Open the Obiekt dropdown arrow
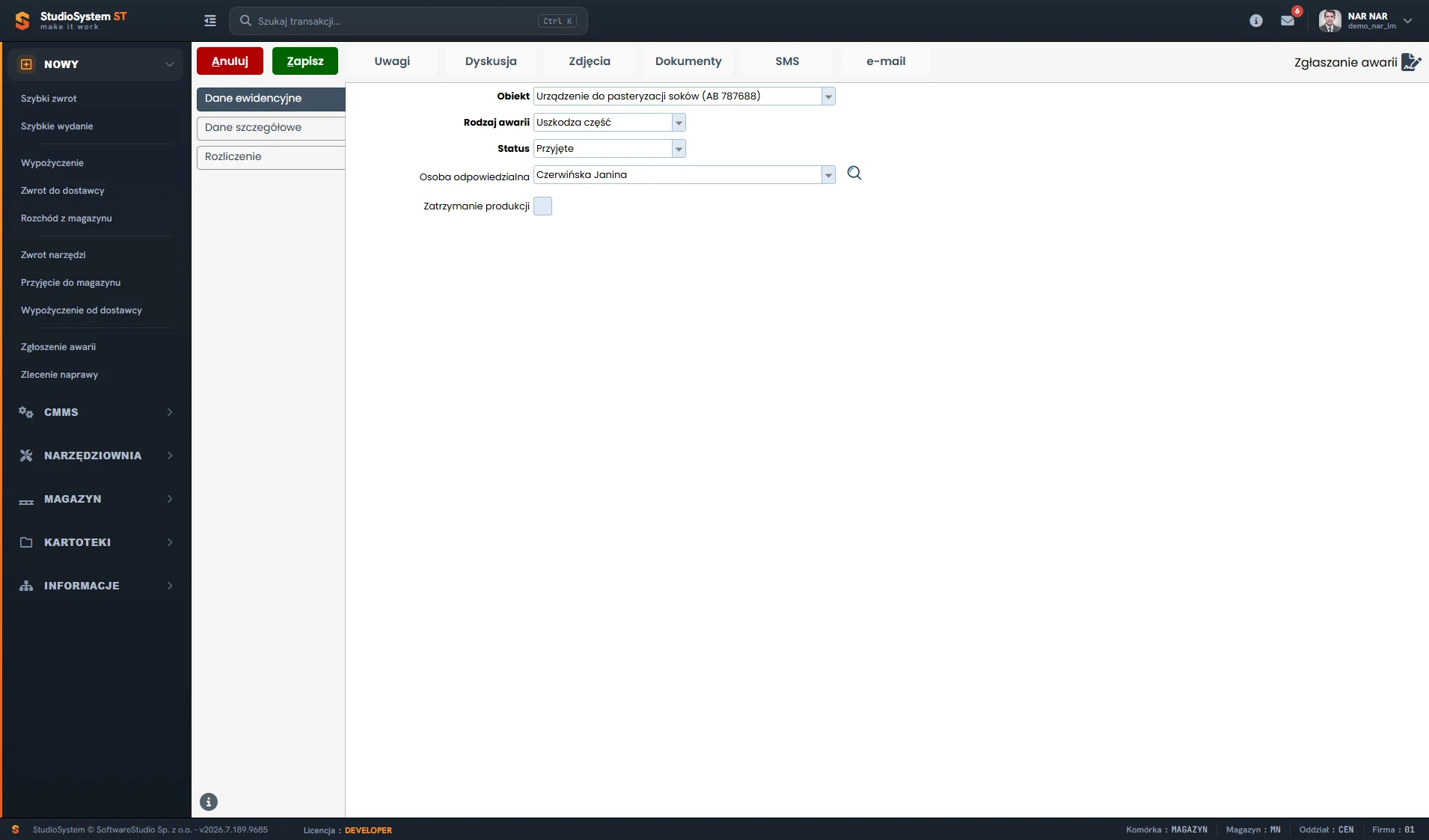 click(x=828, y=96)
